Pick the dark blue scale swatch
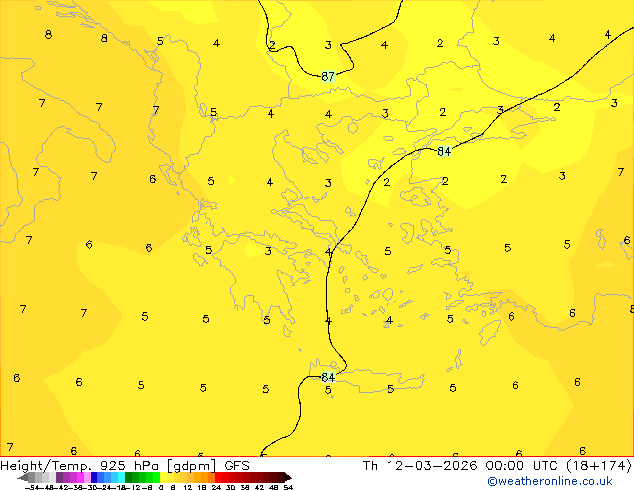Viewport: 634px width, 490px height. (x=94, y=477)
